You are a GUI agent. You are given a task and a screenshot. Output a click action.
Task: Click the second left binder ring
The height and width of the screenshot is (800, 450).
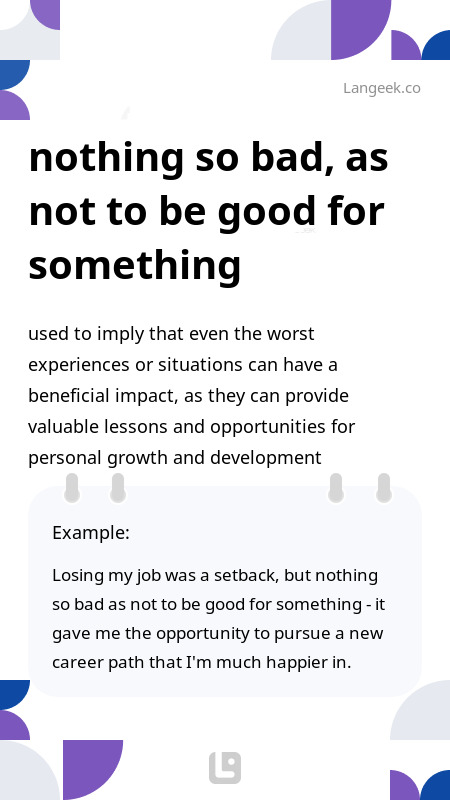point(118,488)
